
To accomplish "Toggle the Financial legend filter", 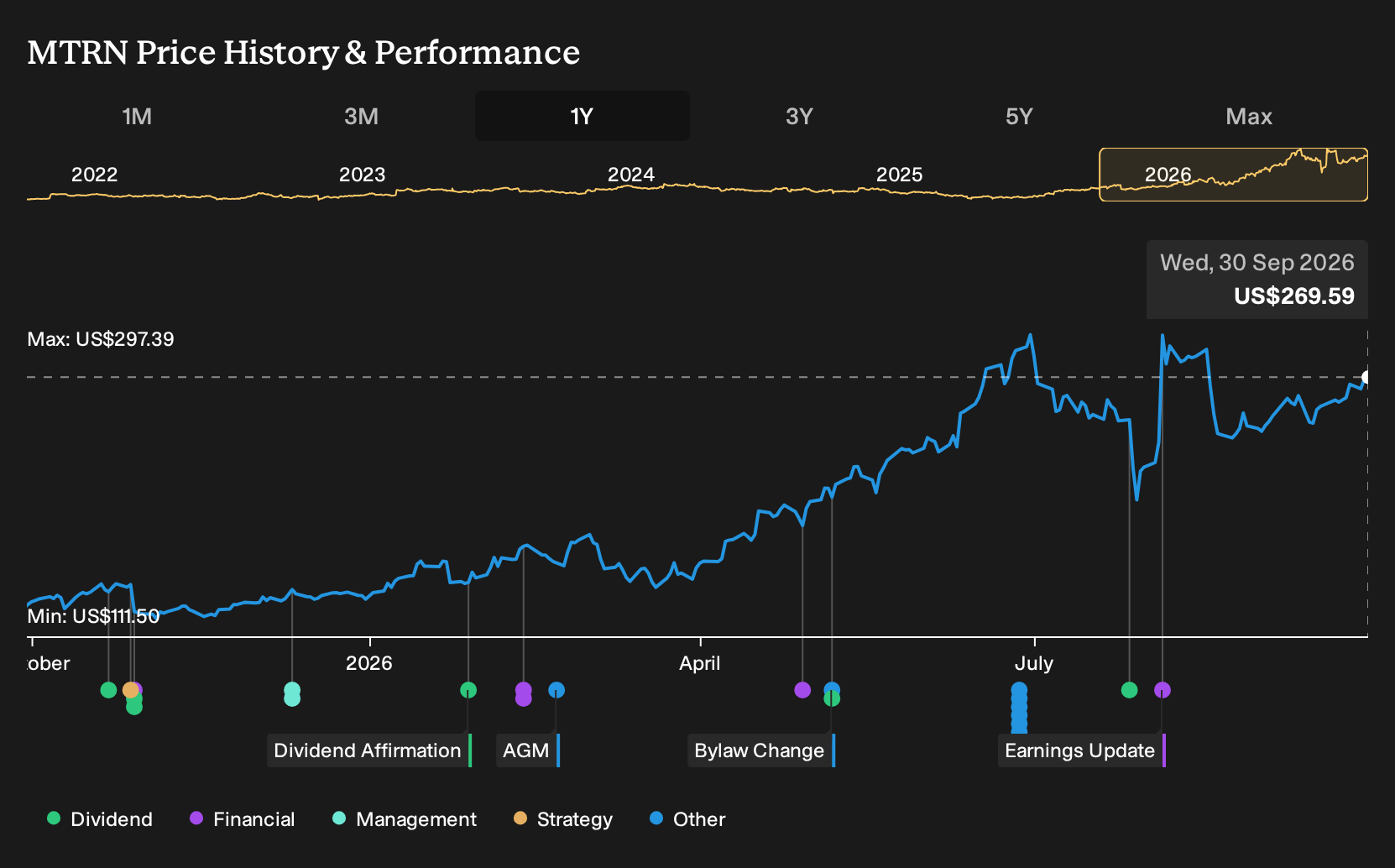I will 243,819.
